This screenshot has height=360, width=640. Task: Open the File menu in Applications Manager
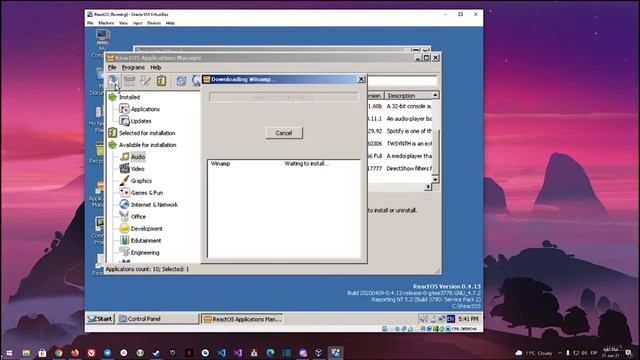[112, 67]
